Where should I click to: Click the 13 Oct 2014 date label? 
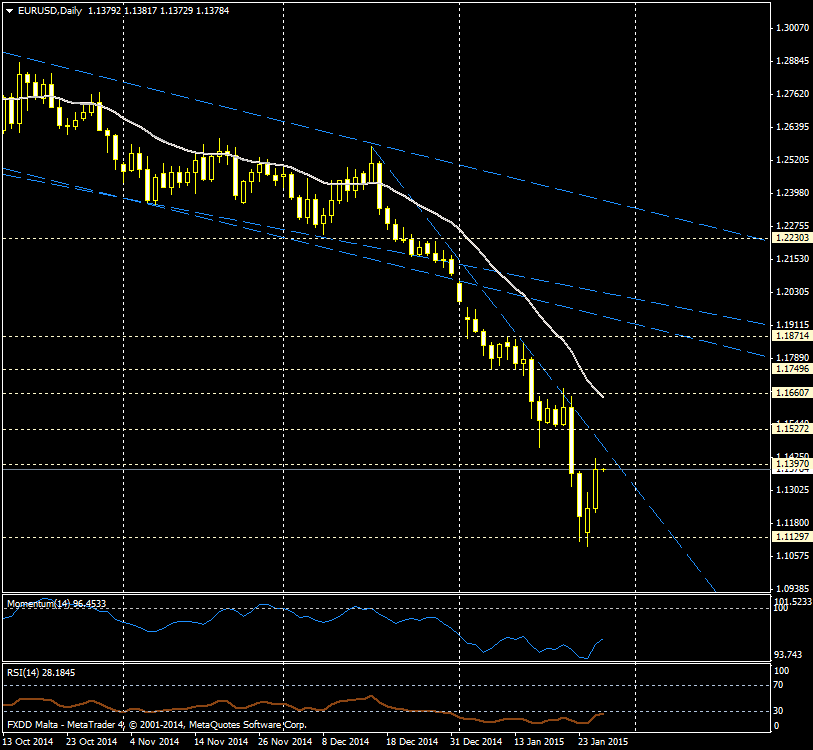tap(28, 742)
